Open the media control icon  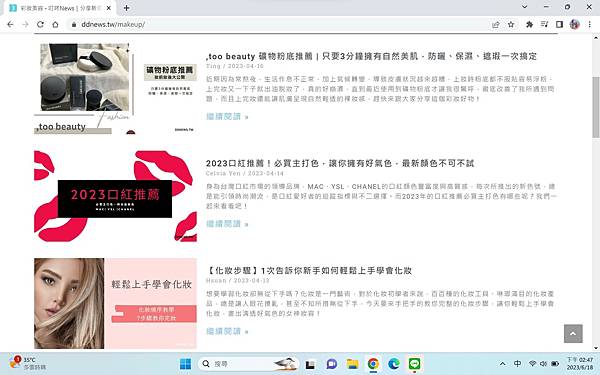click(545, 24)
